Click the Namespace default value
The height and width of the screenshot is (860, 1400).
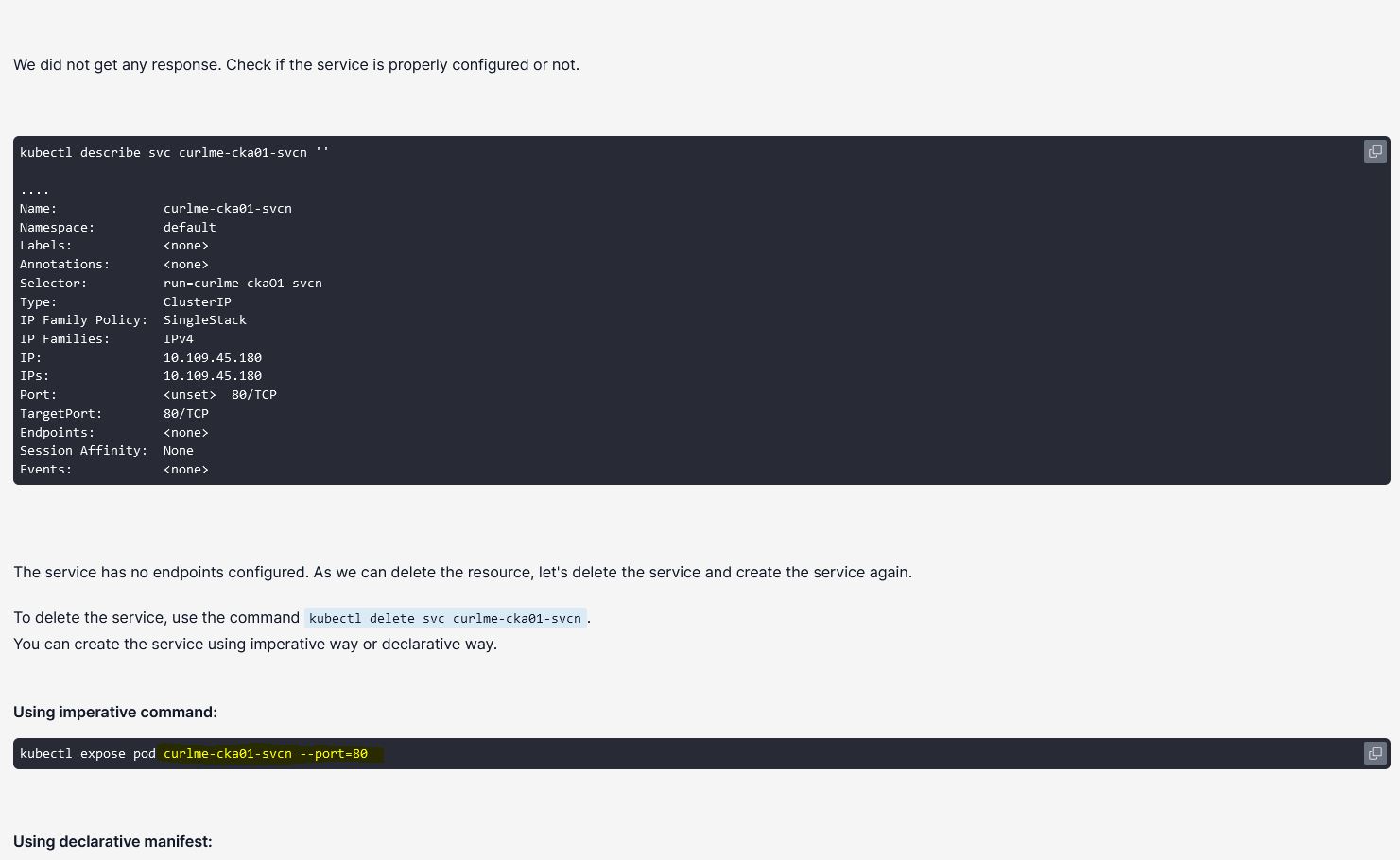[189, 228]
